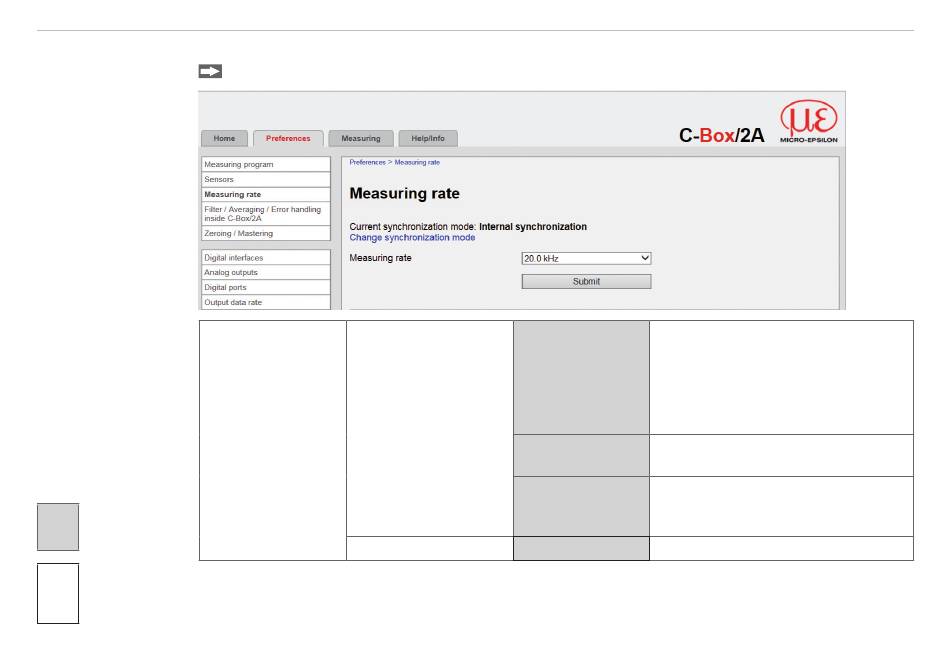Open the Sensors menu entry
This screenshot has height=665, width=950.
point(266,179)
